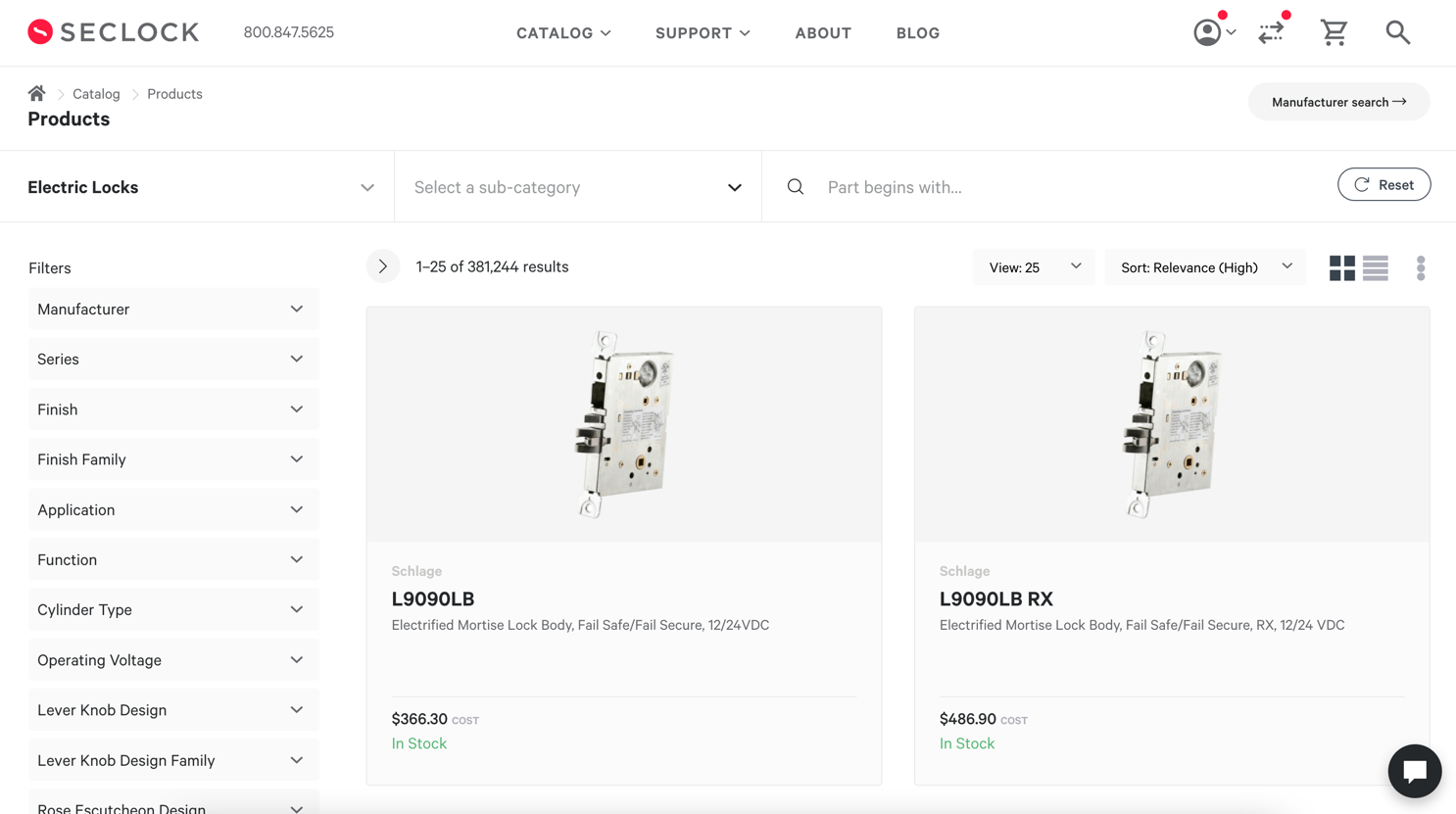1456x814 pixels.
Task: Open the live chat bubble
Action: pos(1414,771)
